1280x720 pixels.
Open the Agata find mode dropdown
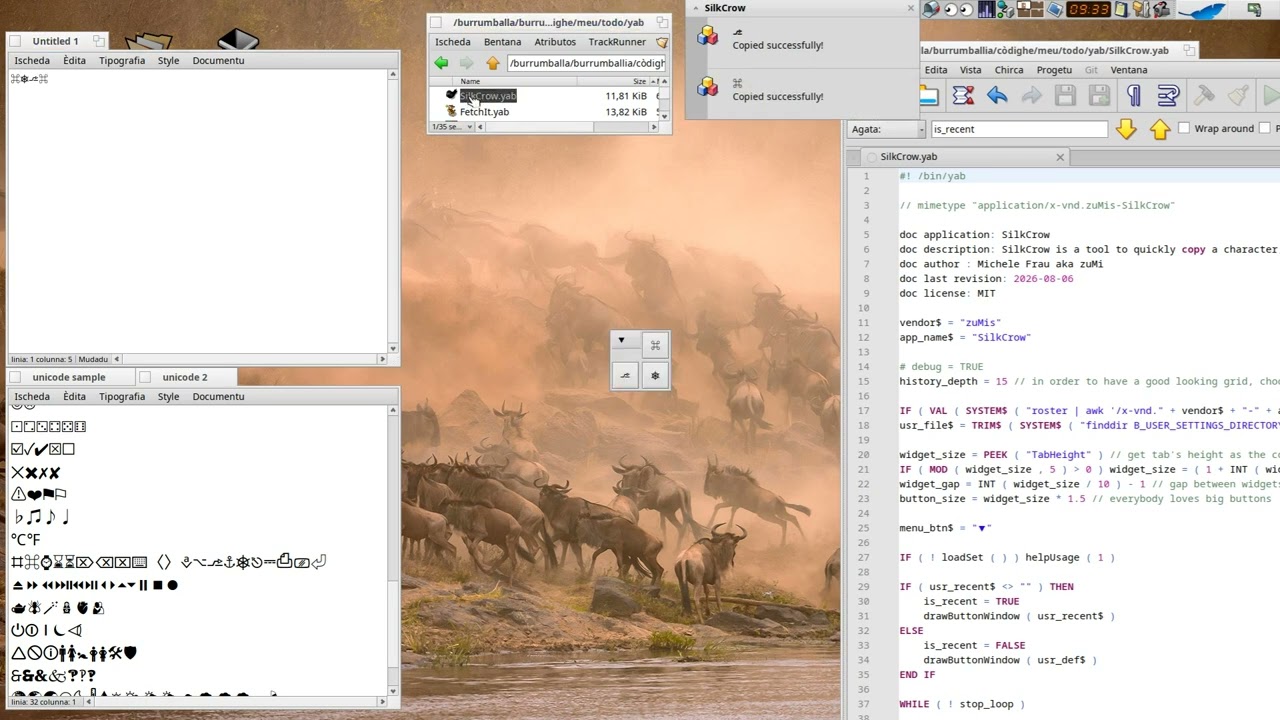[x=886, y=129]
